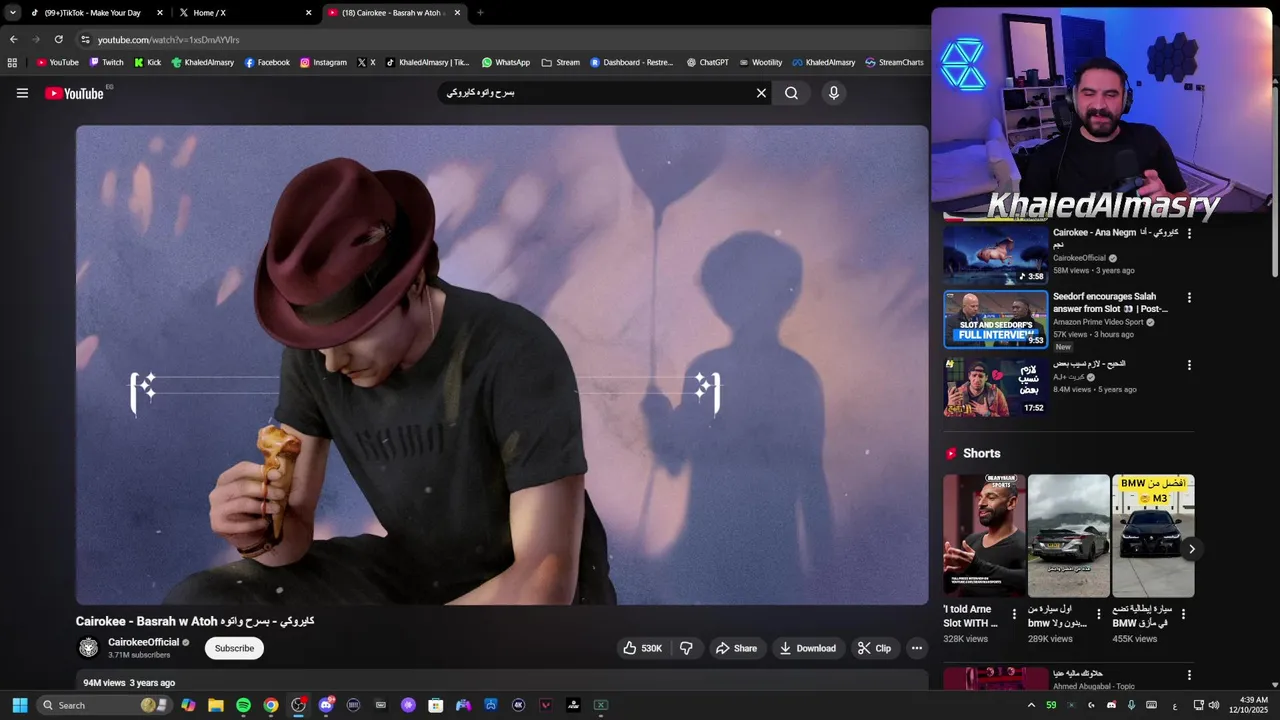Open the Windows Start menu

pyautogui.click(x=19, y=705)
